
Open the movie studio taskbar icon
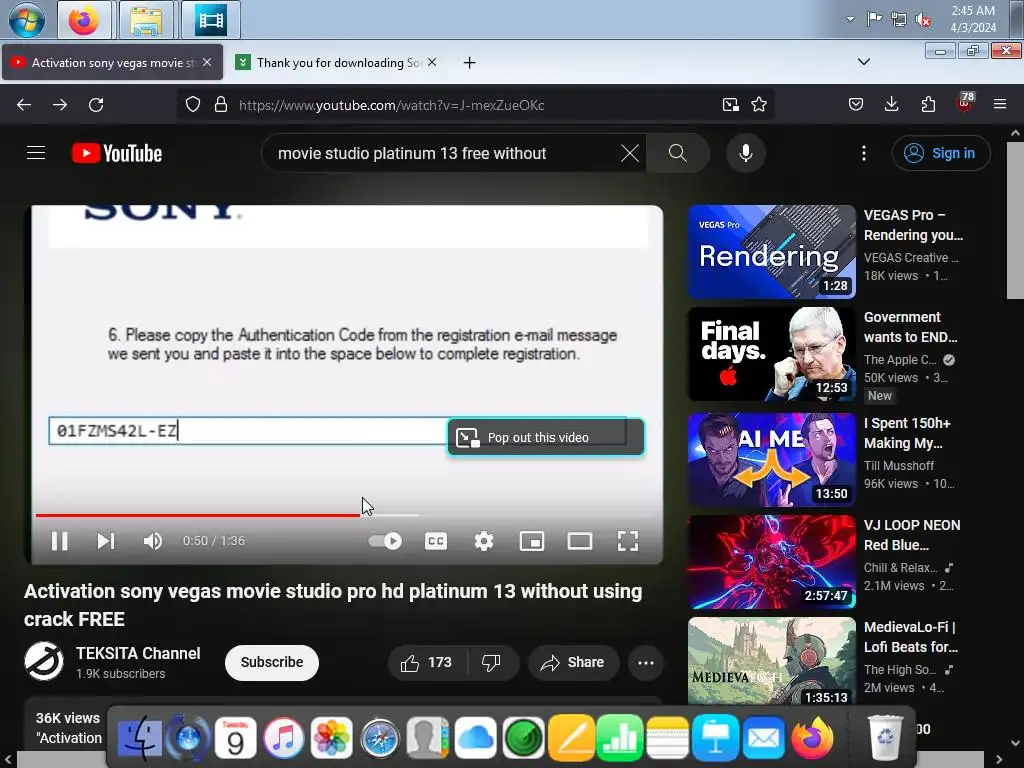click(x=211, y=20)
